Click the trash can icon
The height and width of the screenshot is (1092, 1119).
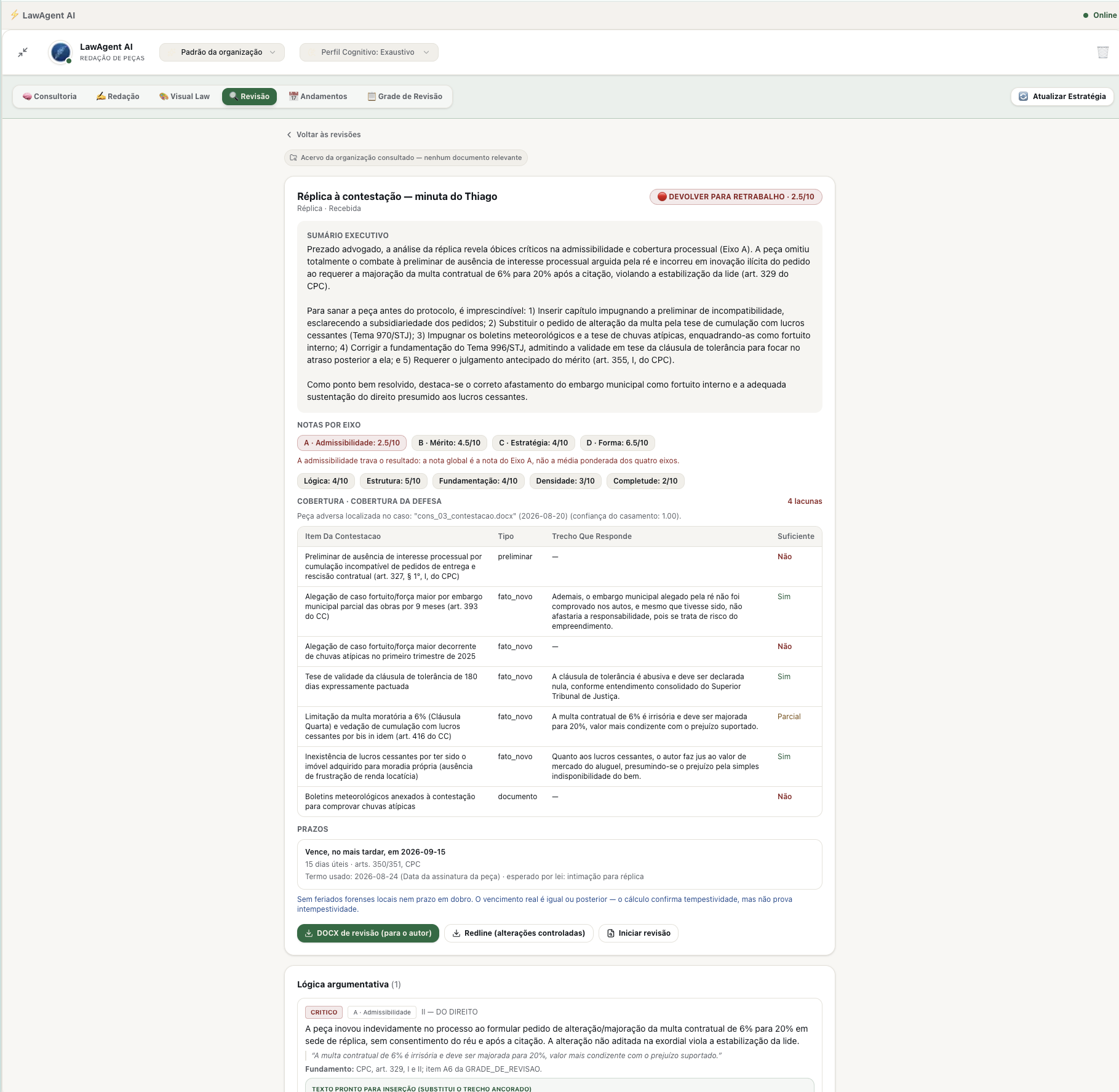pyautogui.click(x=1102, y=52)
